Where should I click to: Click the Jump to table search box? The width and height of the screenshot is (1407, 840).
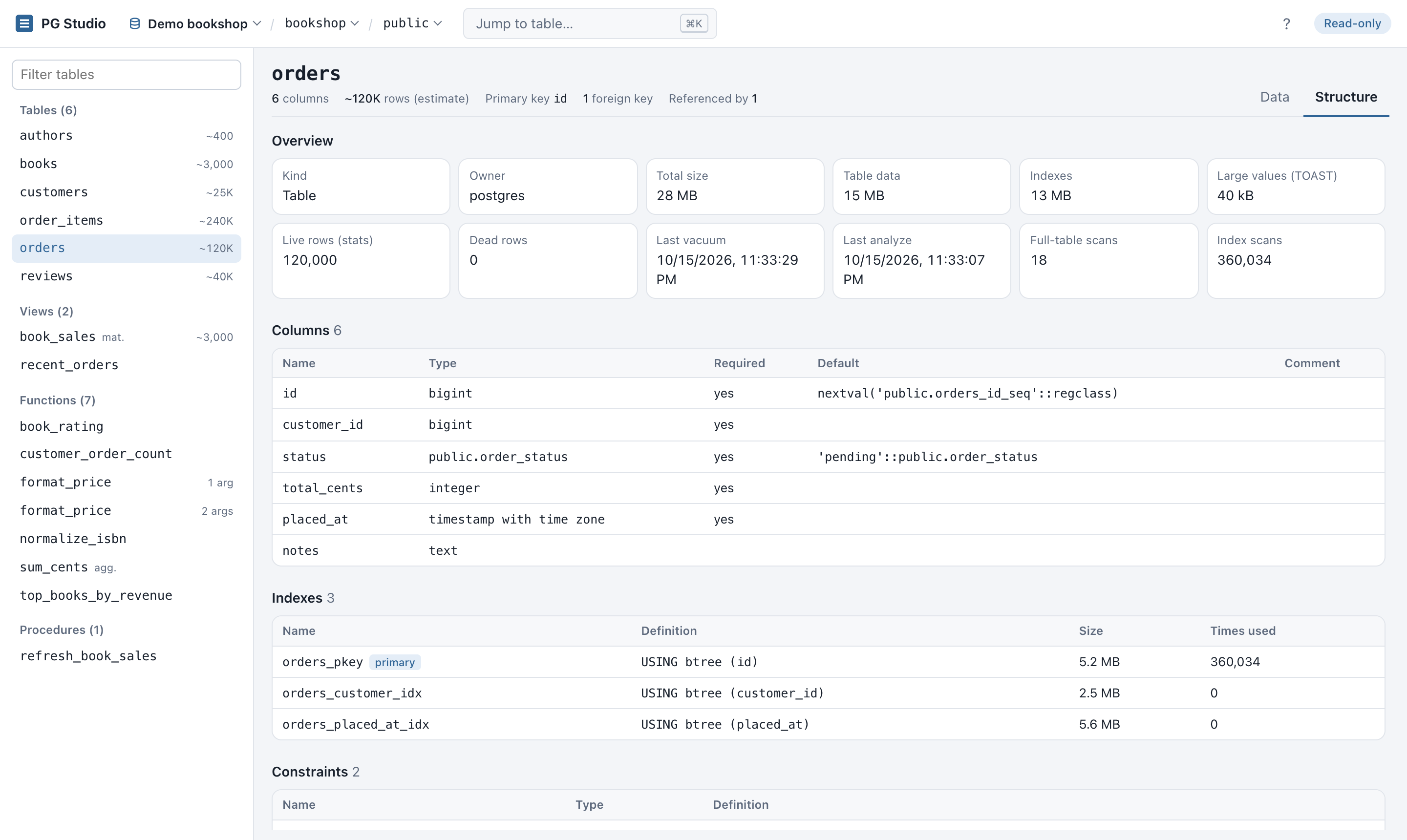tap(589, 23)
